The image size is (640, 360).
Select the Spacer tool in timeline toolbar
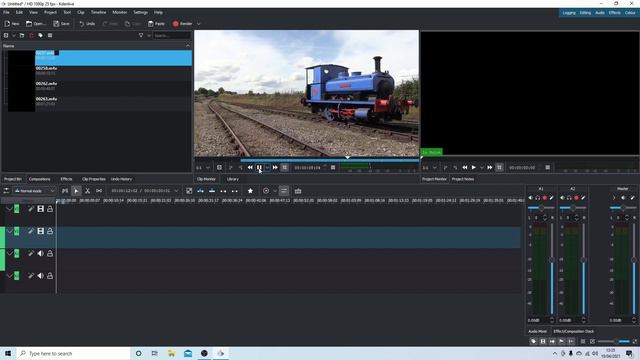[x=99, y=191]
